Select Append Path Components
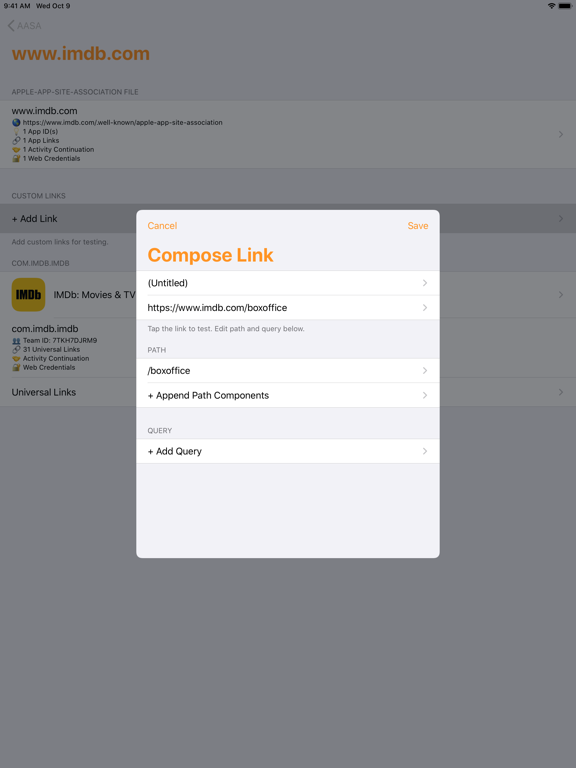The image size is (576, 768). pyautogui.click(x=288, y=395)
